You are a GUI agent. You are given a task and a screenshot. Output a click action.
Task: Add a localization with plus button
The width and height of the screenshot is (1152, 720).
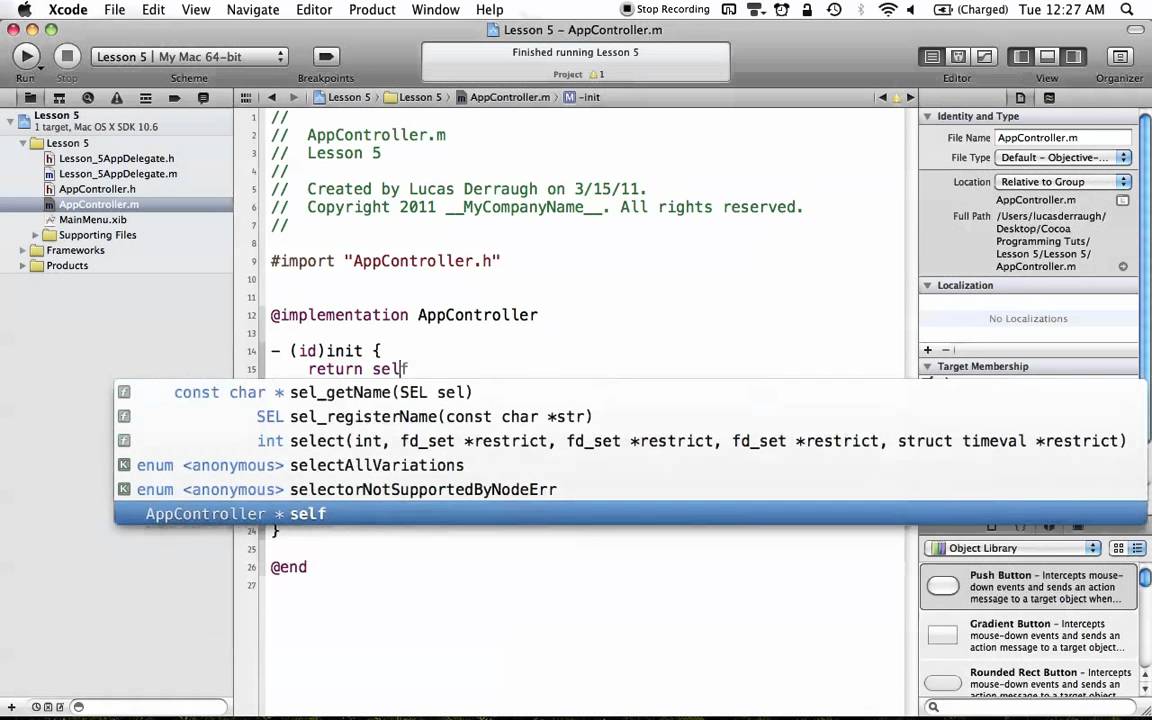point(928,350)
